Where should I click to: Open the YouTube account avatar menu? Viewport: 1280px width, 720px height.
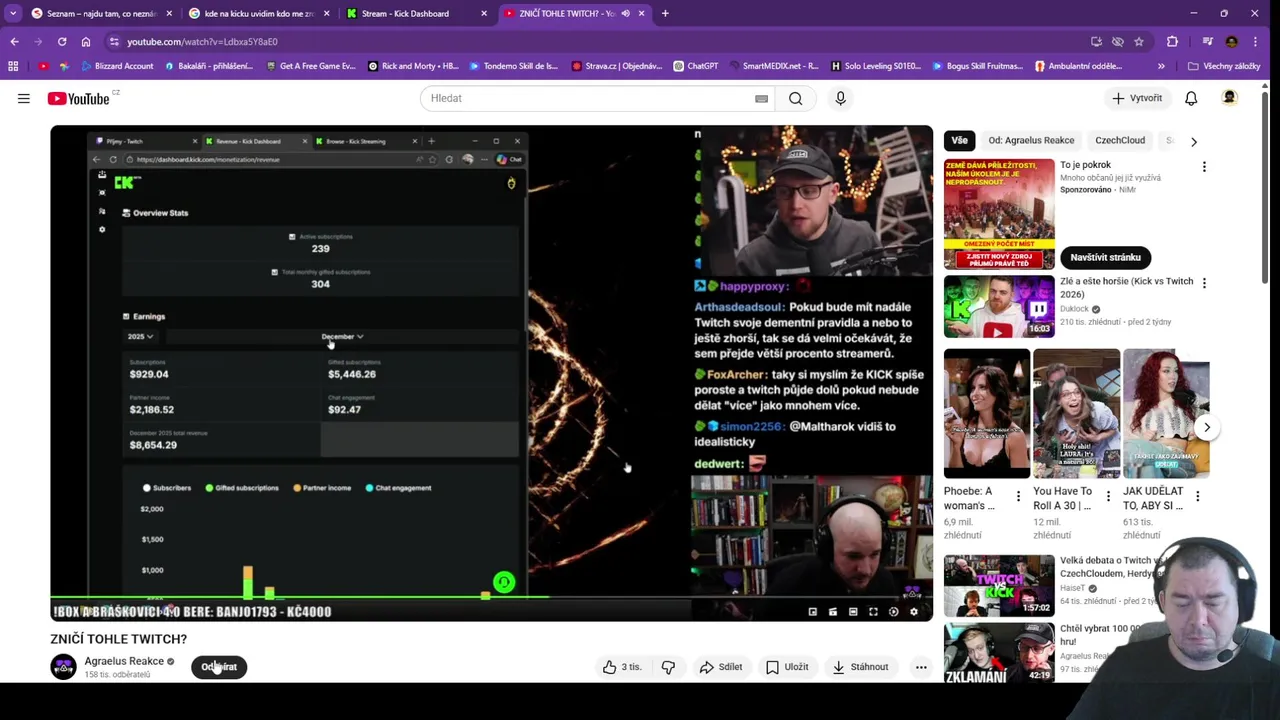(x=1229, y=98)
